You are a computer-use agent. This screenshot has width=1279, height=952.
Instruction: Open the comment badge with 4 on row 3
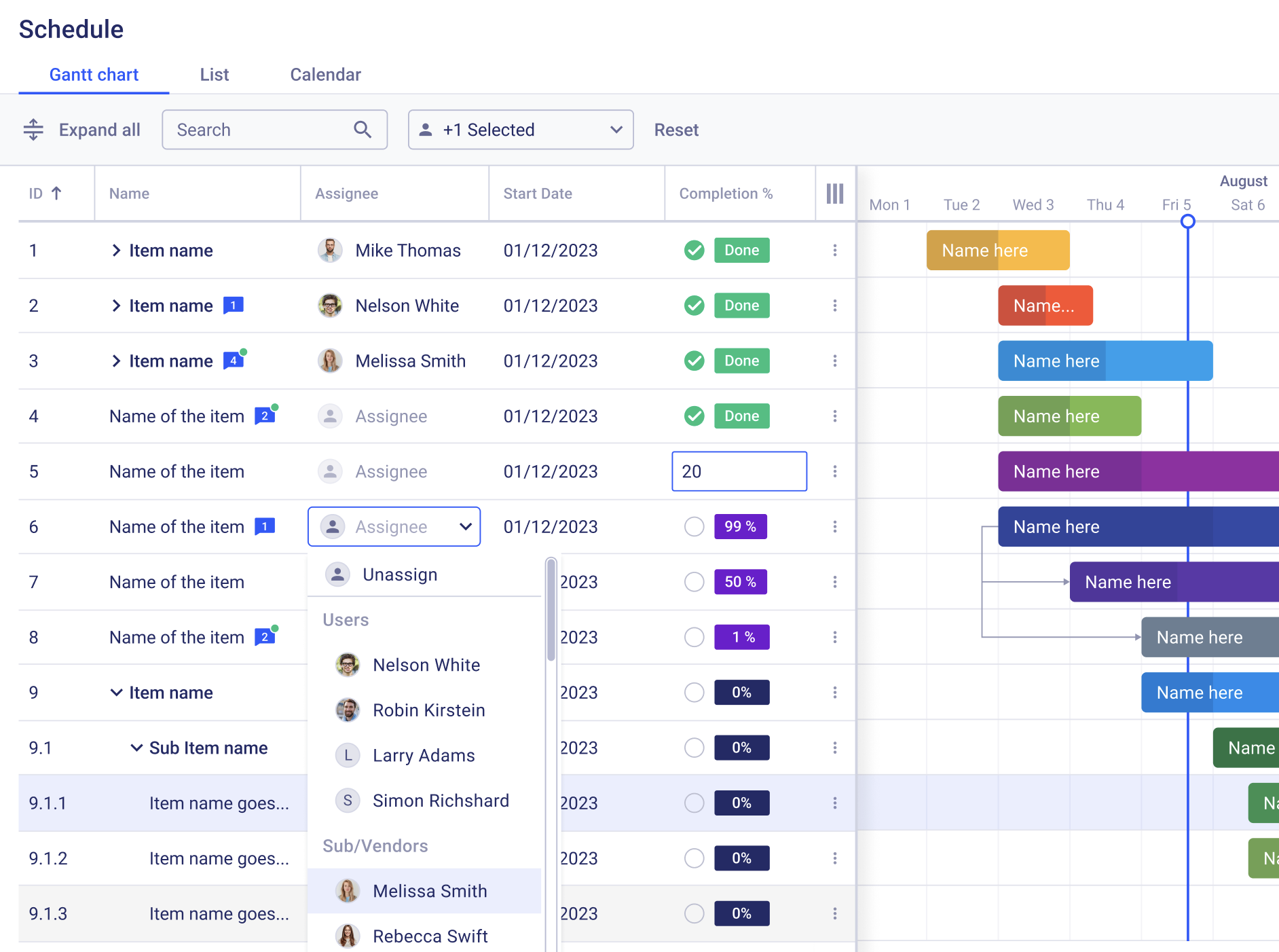click(234, 360)
